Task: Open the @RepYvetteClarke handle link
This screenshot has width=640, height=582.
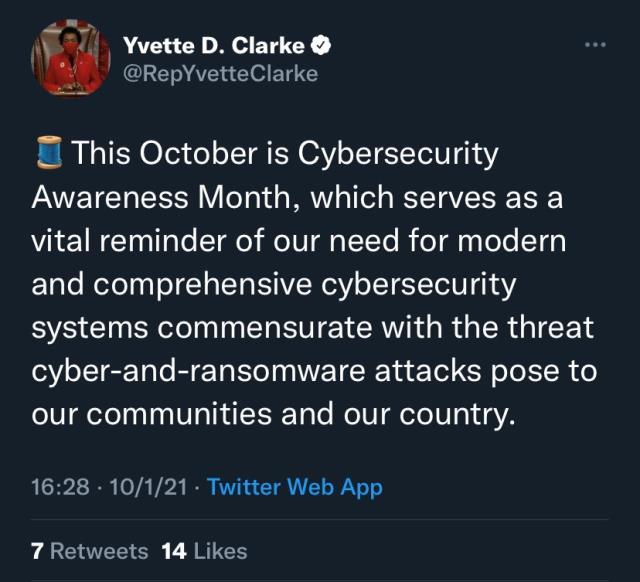Action: click(x=220, y=74)
